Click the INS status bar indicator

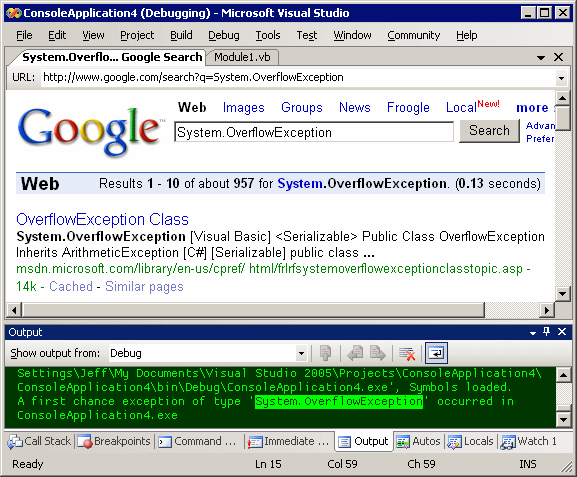[527, 464]
